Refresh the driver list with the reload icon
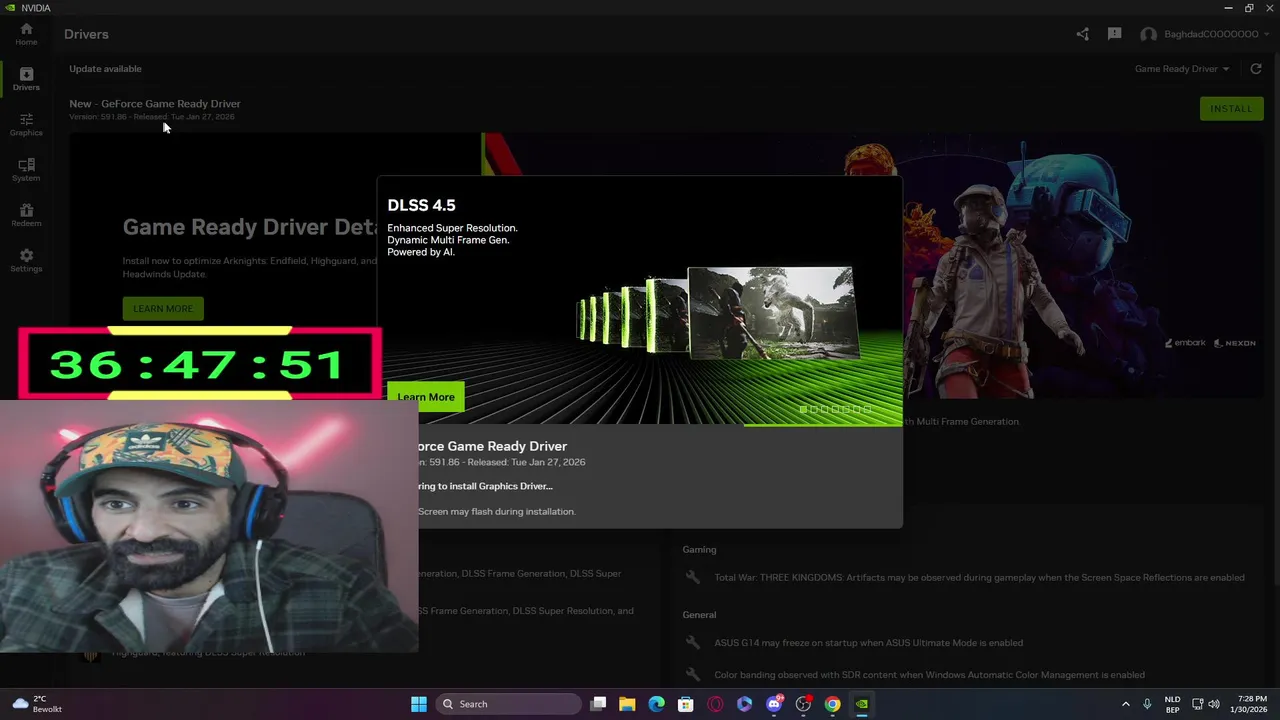This screenshot has height=720, width=1280. (1256, 69)
